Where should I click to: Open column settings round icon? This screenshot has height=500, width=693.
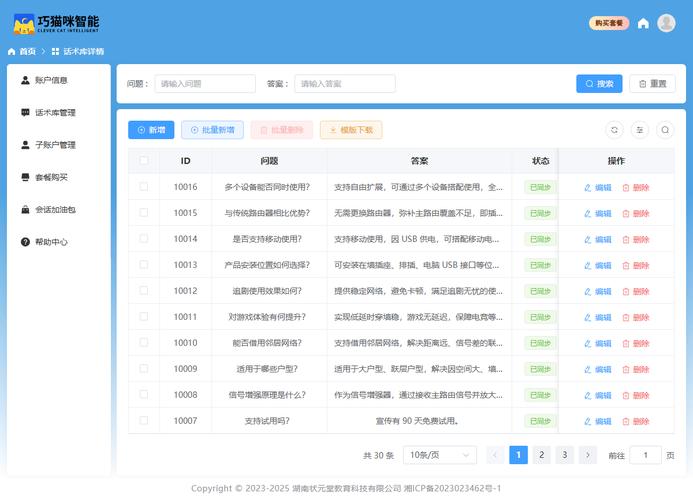[x=640, y=130]
